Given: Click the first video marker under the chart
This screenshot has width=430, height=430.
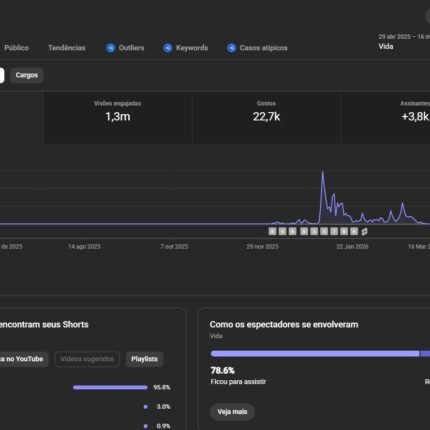Looking at the screenshot, I should click(272, 231).
